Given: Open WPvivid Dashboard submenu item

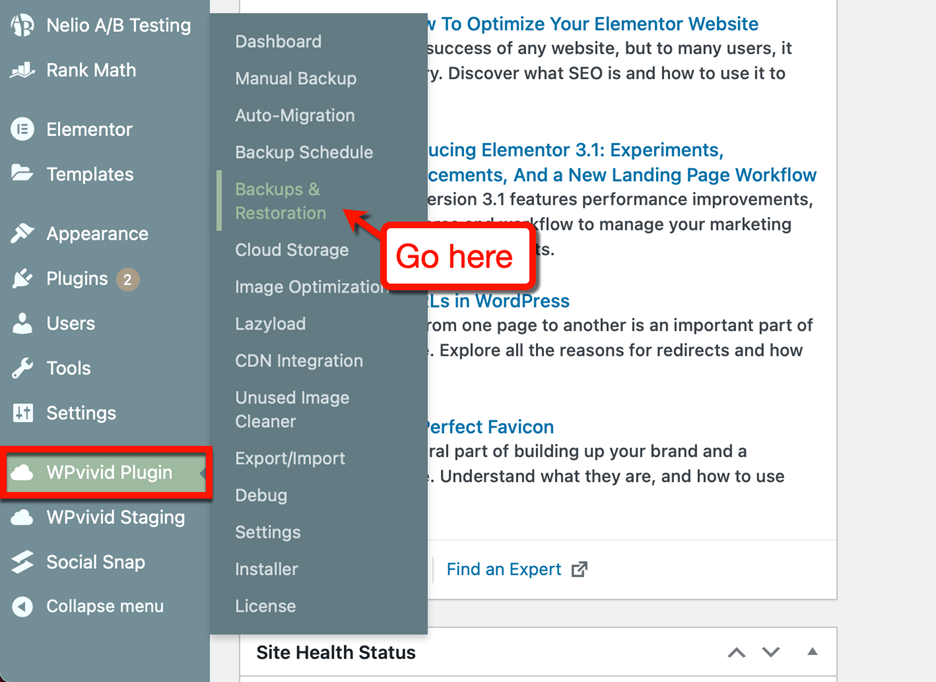Looking at the screenshot, I should tap(278, 41).
